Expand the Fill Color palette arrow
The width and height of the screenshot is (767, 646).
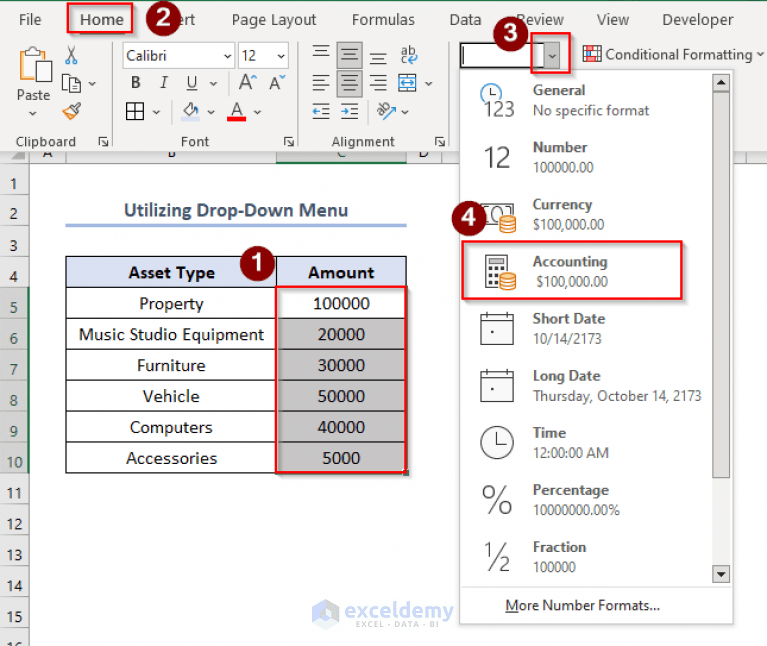click(211, 112)
